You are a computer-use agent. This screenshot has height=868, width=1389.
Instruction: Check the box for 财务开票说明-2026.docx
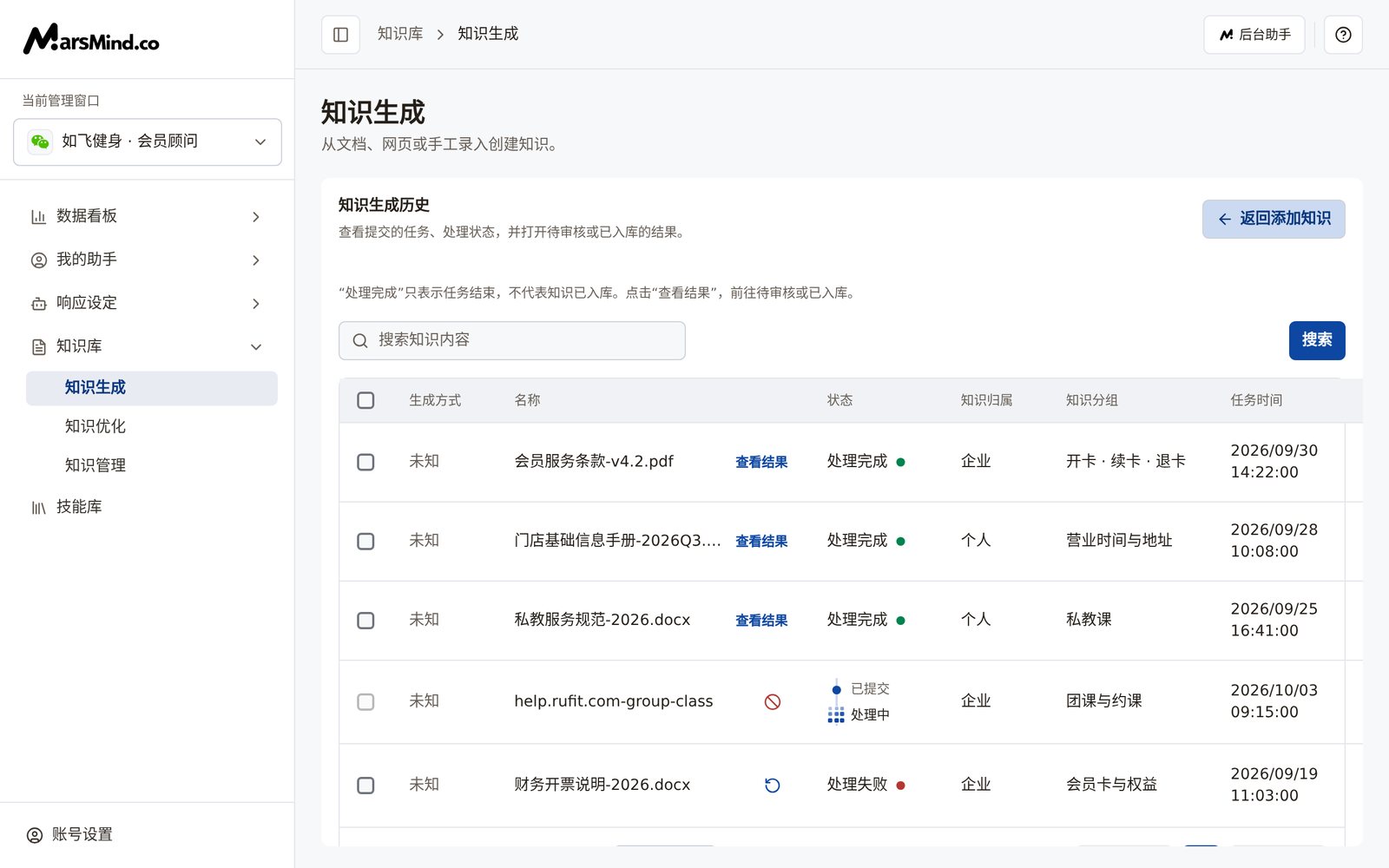coord(365,785)
